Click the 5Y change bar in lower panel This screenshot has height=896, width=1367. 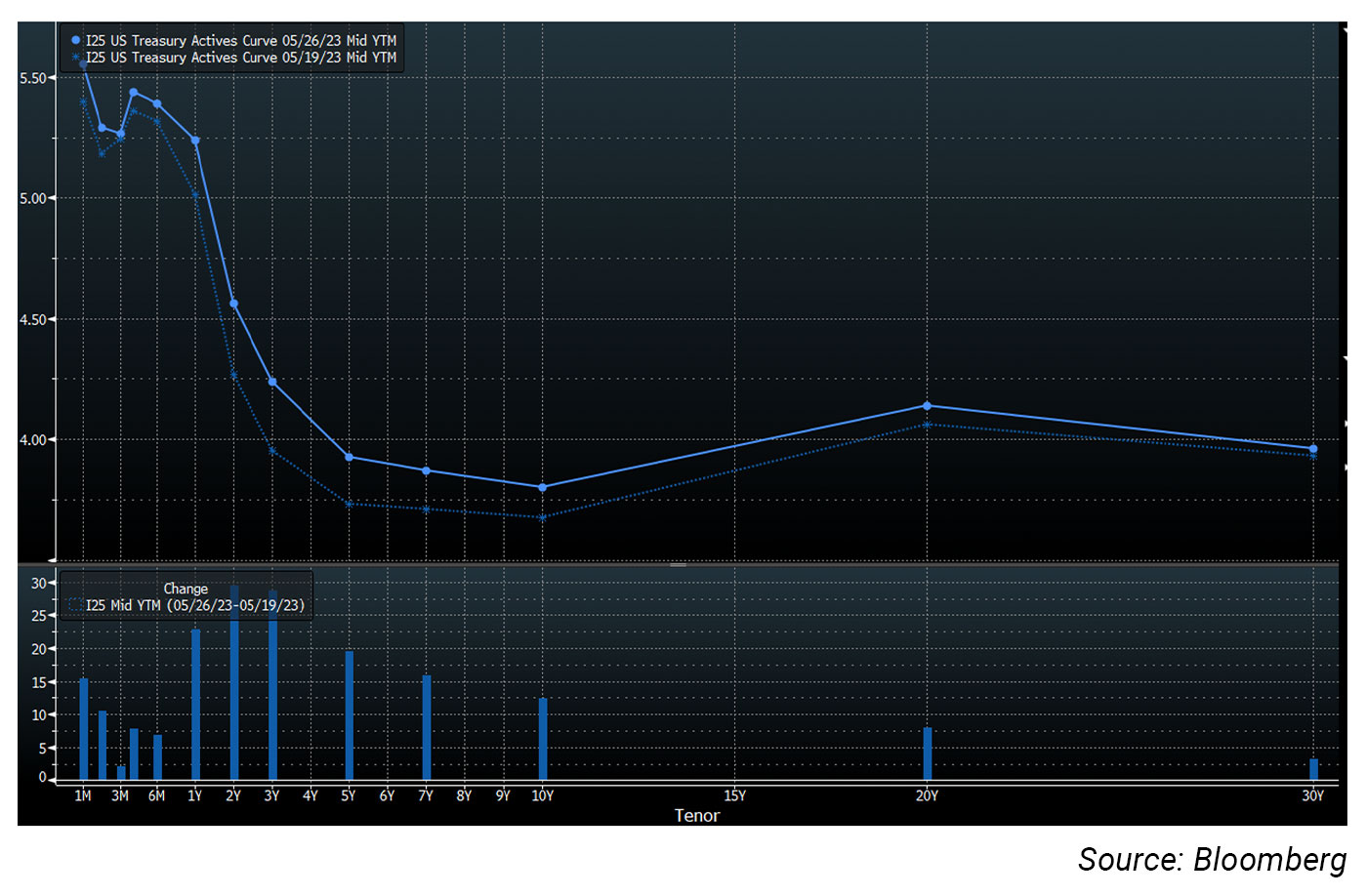(x=350, y=714)
